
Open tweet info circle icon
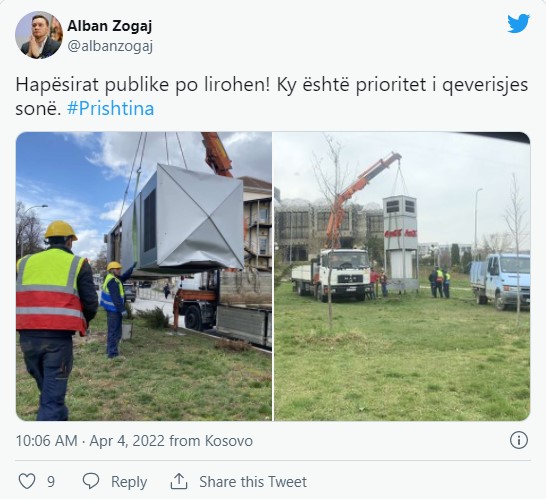tap(519, 440)
